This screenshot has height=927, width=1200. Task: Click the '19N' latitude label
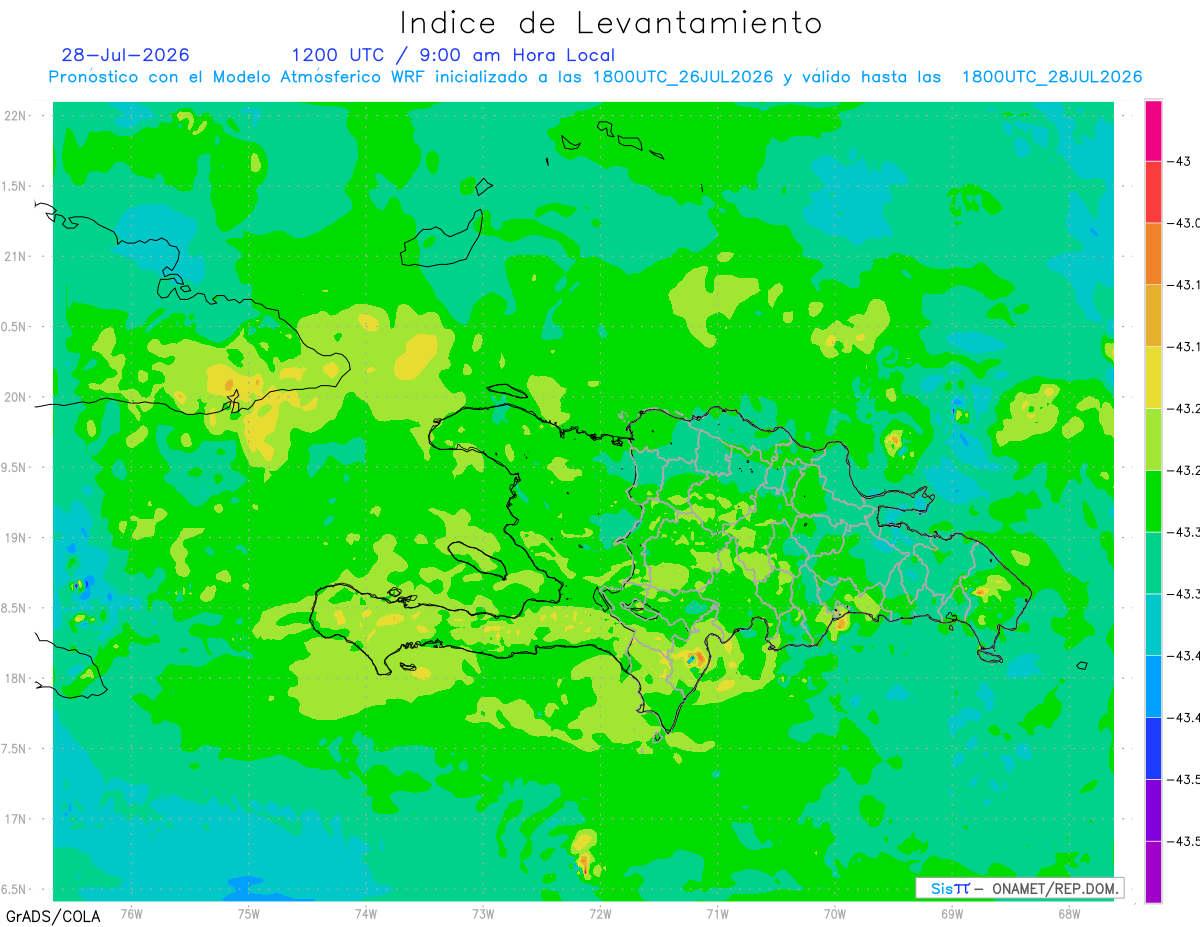click(16, 537)
